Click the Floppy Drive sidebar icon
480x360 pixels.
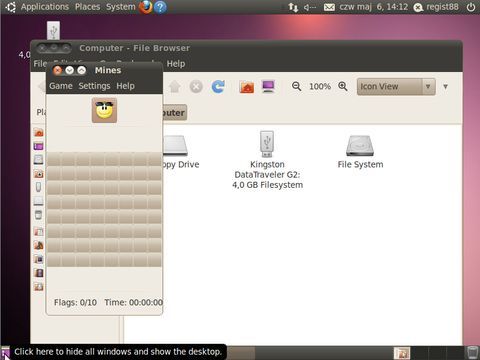coord(39,201)
